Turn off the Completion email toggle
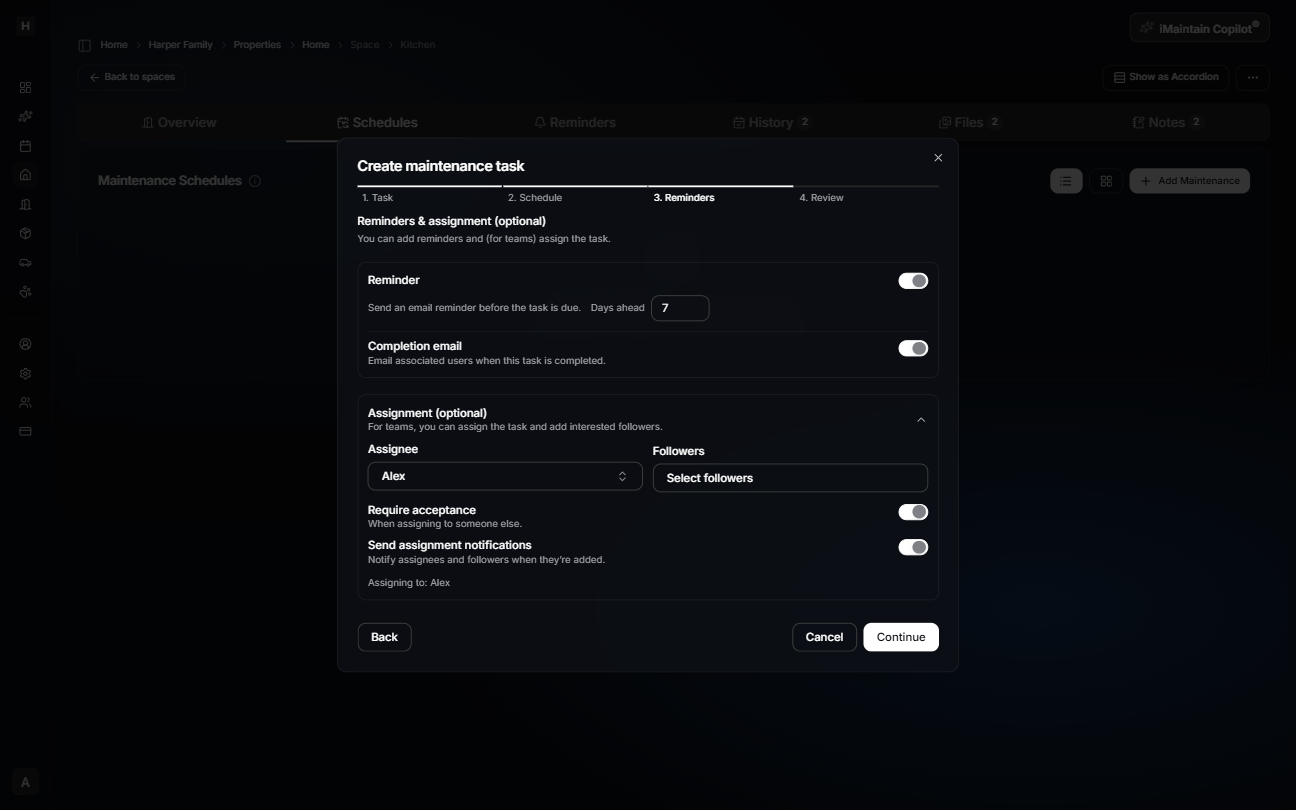Viewport: 1296px width, 810px height. (x=913, y=348)
